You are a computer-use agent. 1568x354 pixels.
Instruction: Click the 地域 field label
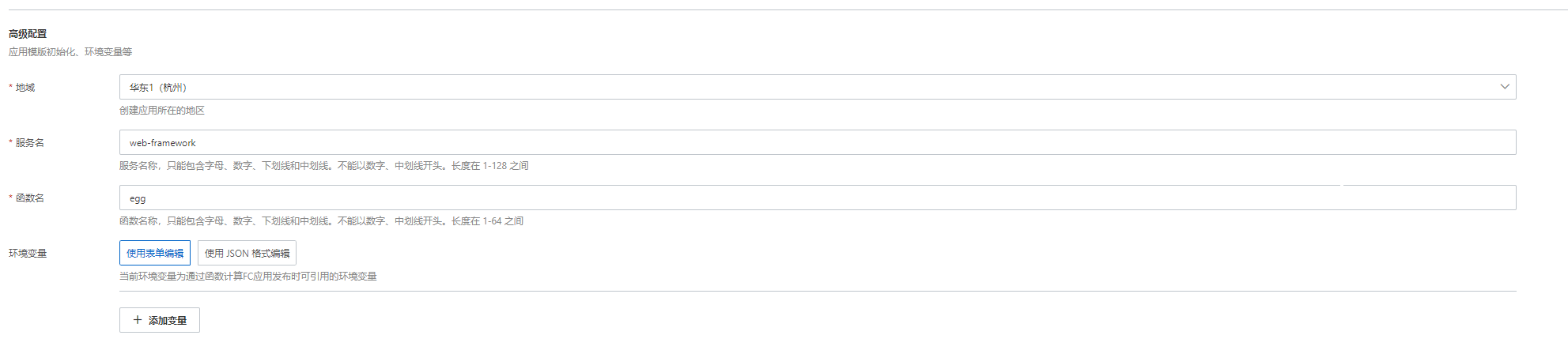tap(25, 88)
